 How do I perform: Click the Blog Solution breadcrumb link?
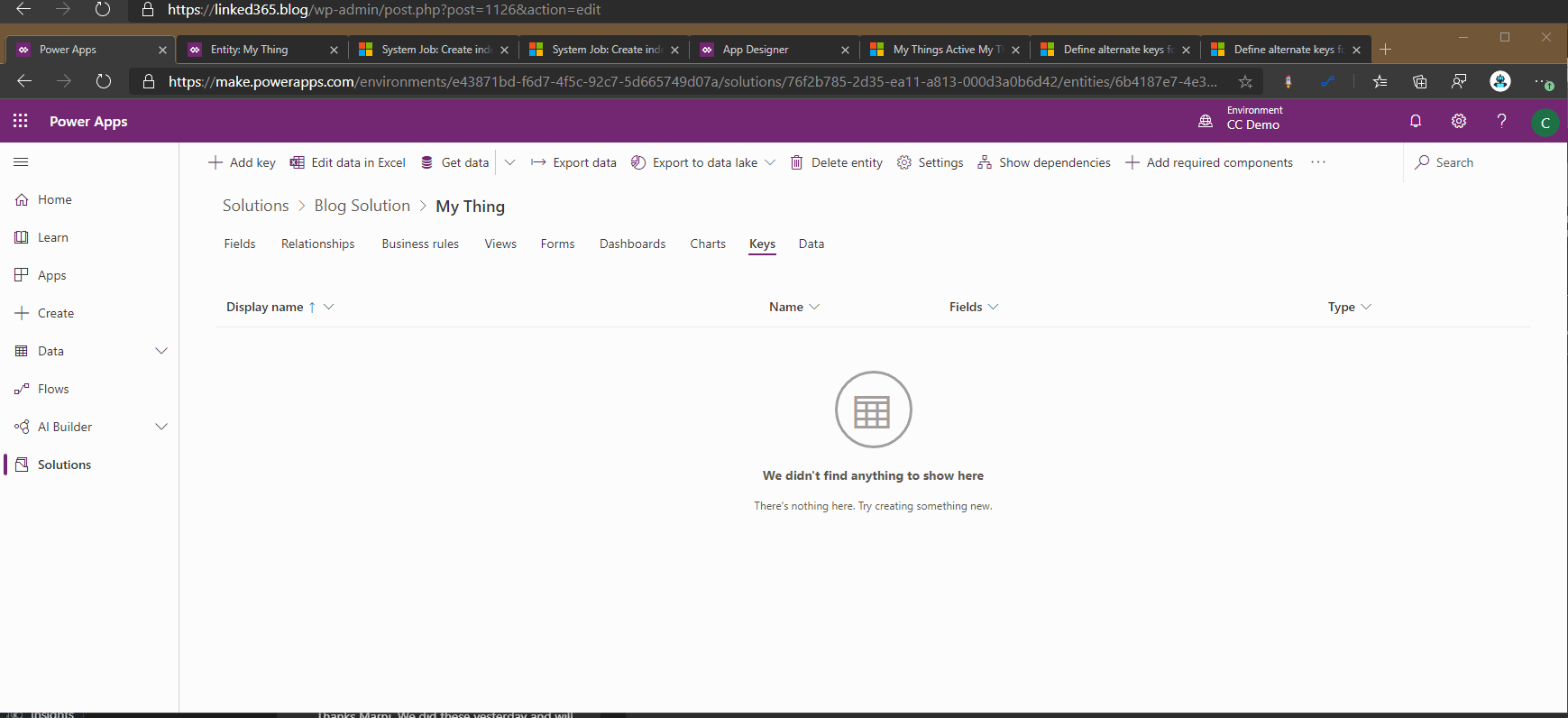362,206
